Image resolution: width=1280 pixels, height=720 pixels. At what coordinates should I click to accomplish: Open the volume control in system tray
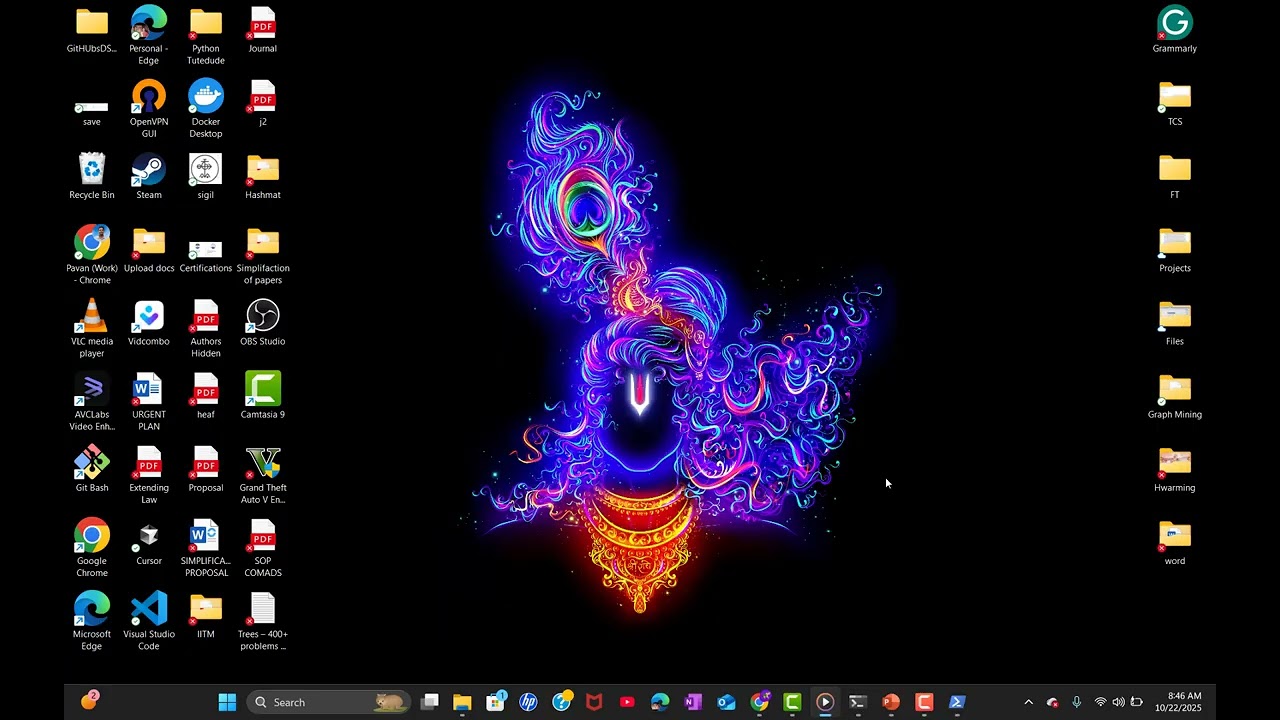click(x=1118, y=702)
